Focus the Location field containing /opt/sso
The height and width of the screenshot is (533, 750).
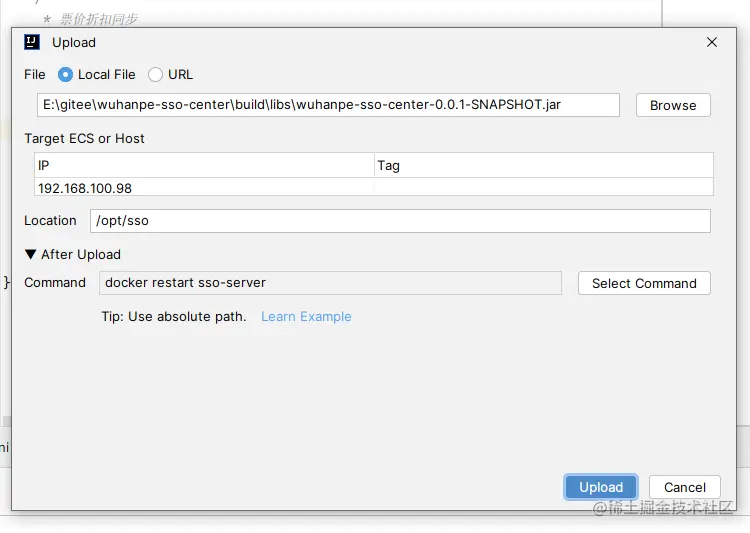point(400,221)
